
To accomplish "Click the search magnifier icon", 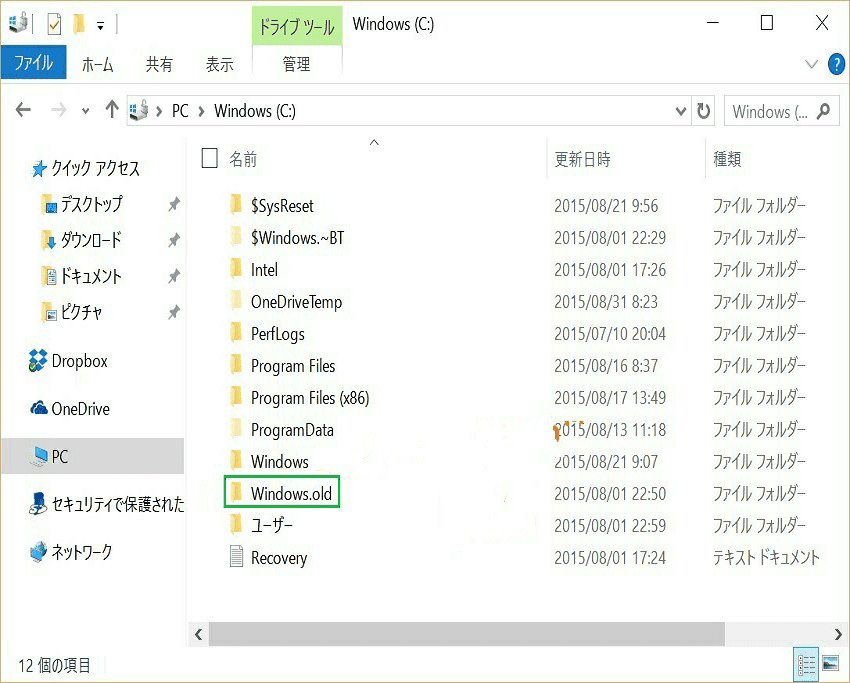I will click(x=824, y=111).
